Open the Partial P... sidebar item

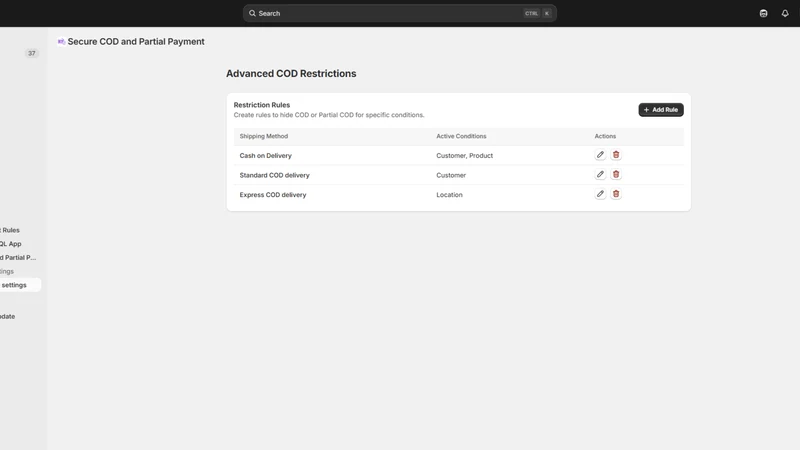(18, 258)
